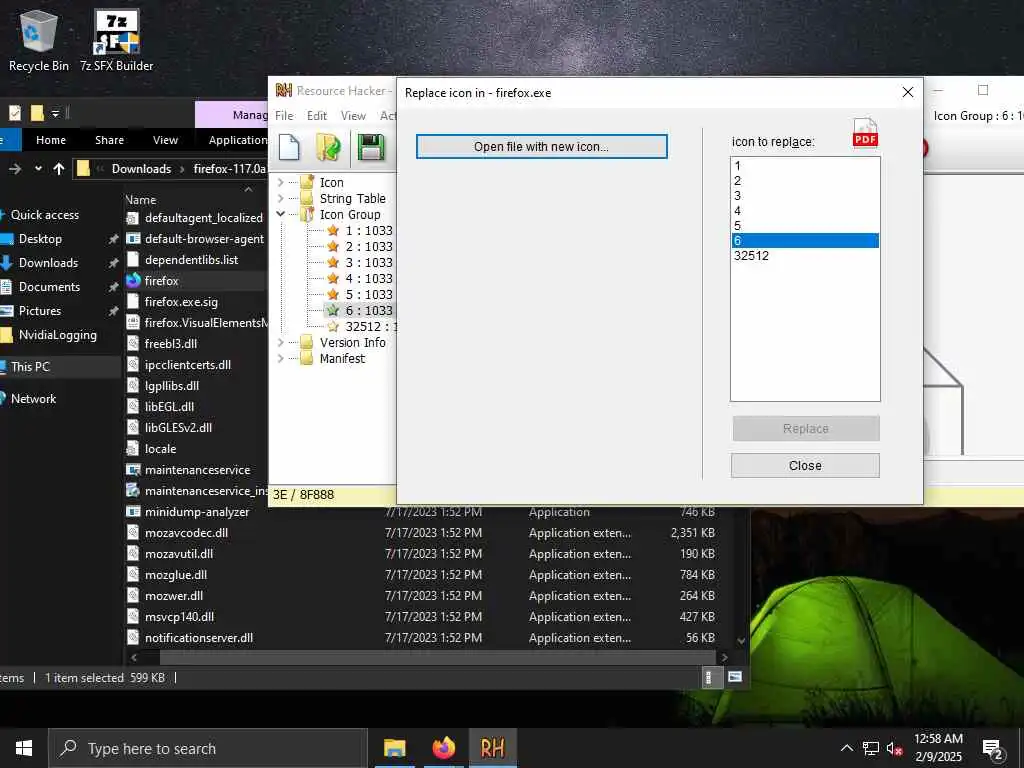Open the Windows Start menu

[x=24, y=748]
